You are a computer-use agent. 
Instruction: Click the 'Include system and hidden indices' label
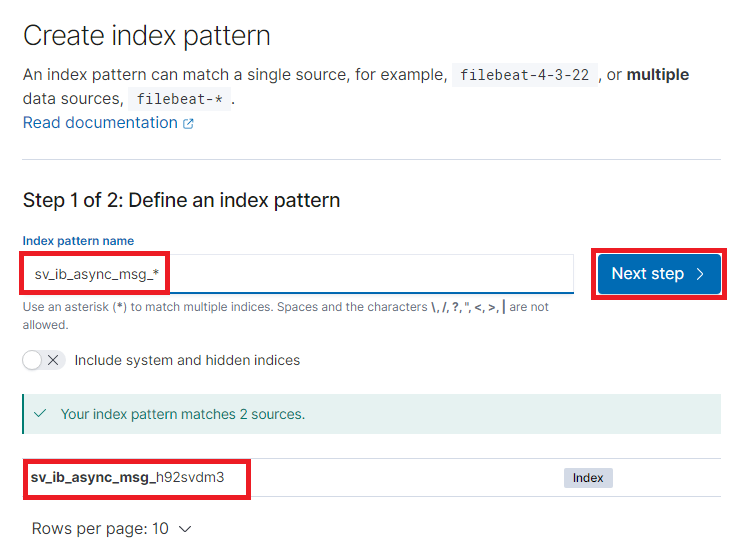[187, 360]
